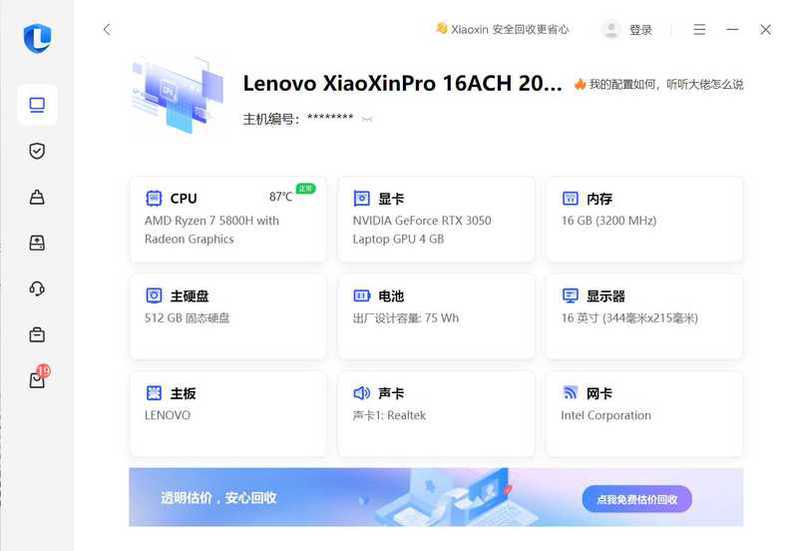Click the 登录 login link

tap(641, 30)
